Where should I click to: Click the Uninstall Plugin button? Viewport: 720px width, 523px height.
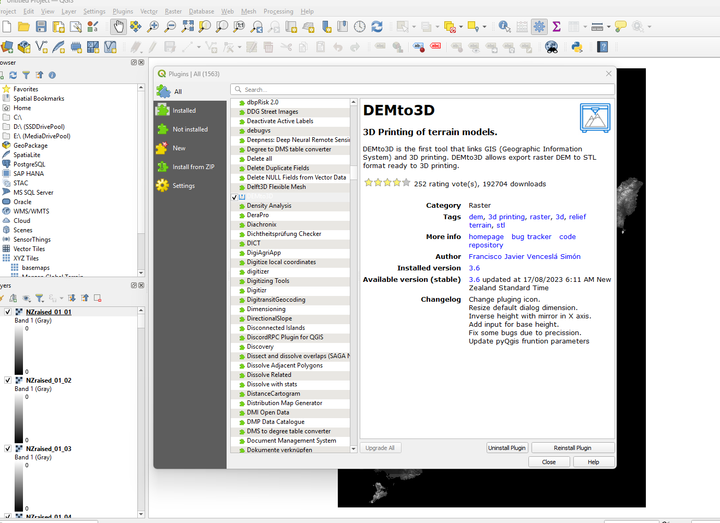click(x=507, y=448)
